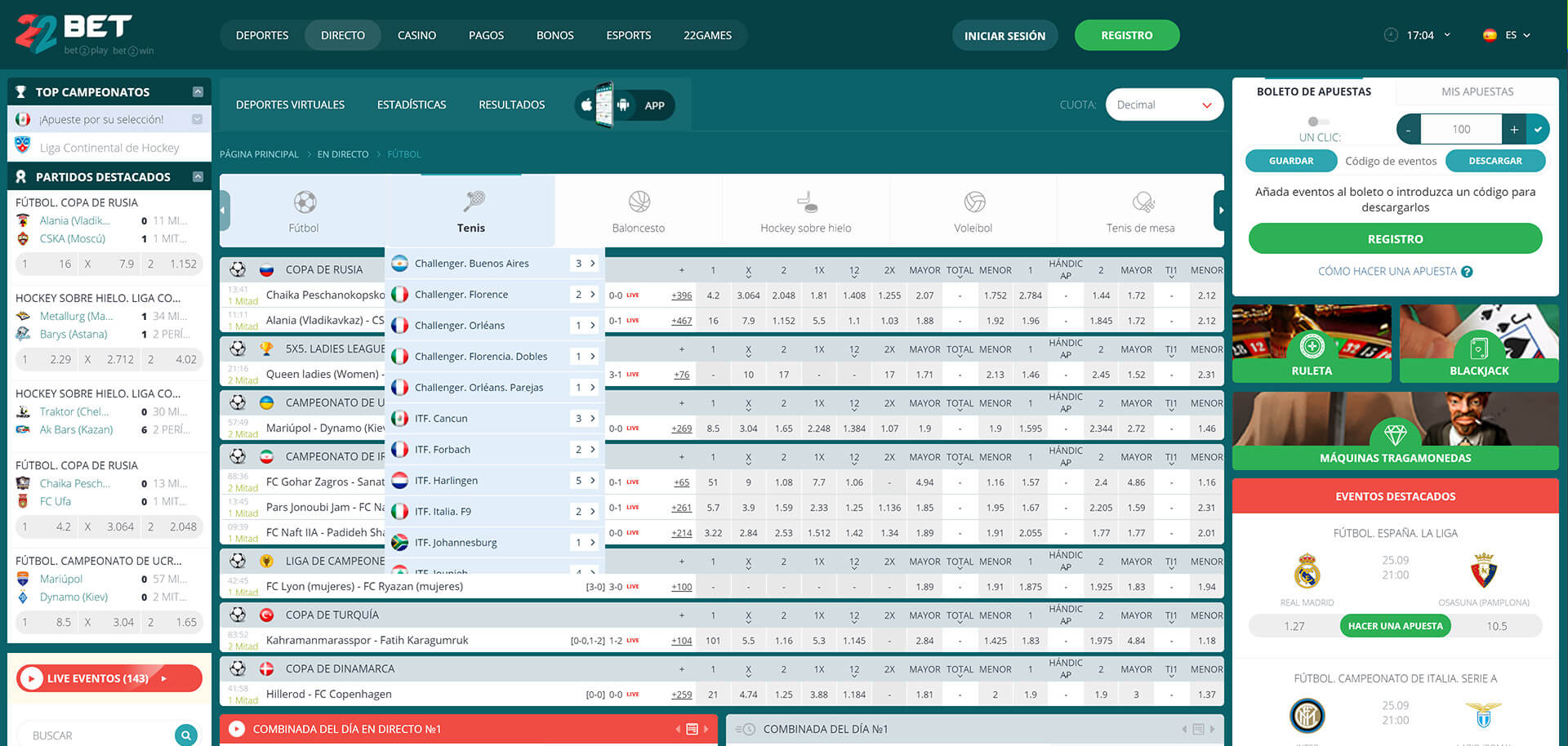This screenshot has height=746, width=1568.
Task: Confirm the stake with the checkmark icon
Action: click(1538, 129)
